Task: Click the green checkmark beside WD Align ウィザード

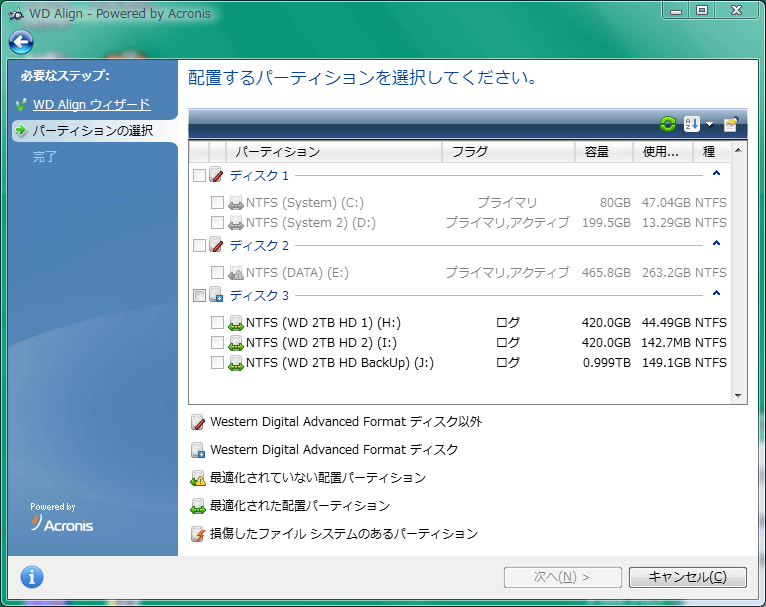Action: click(21, 105)
